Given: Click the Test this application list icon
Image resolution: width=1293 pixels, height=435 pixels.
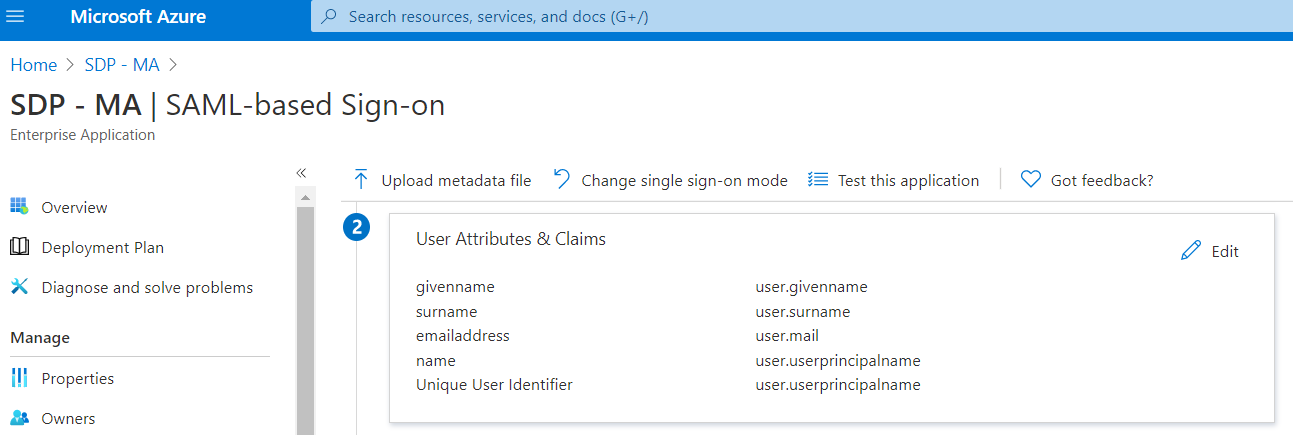Looking at the screenshot, I should (818, 180).
